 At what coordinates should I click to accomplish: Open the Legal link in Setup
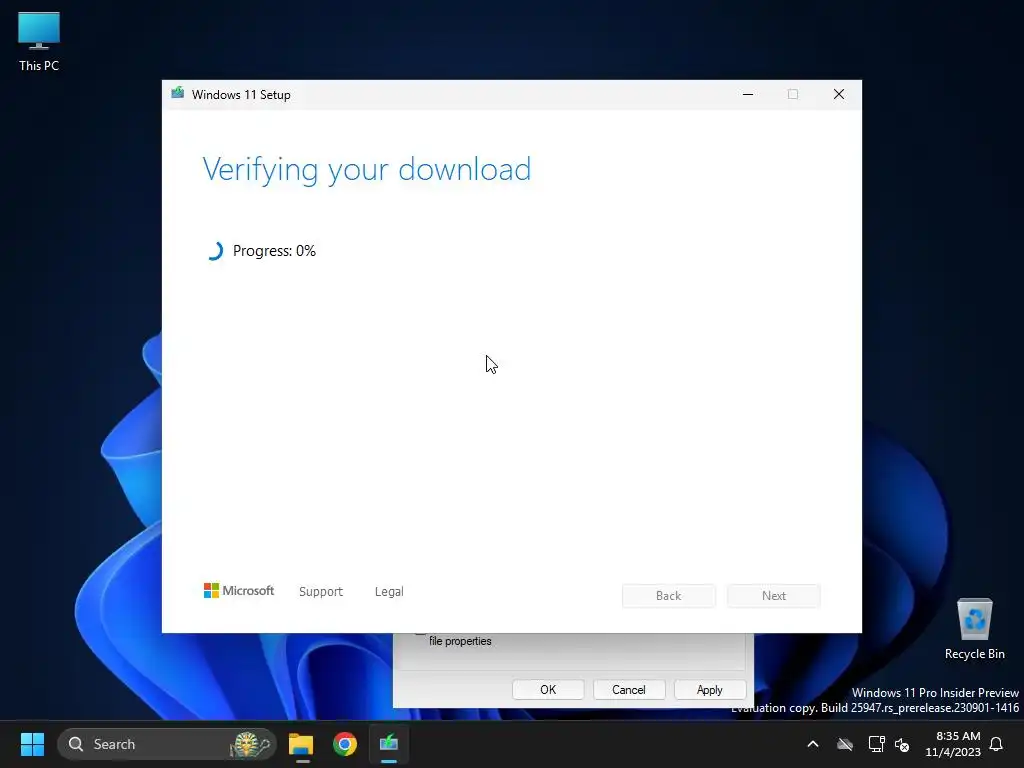389,591
